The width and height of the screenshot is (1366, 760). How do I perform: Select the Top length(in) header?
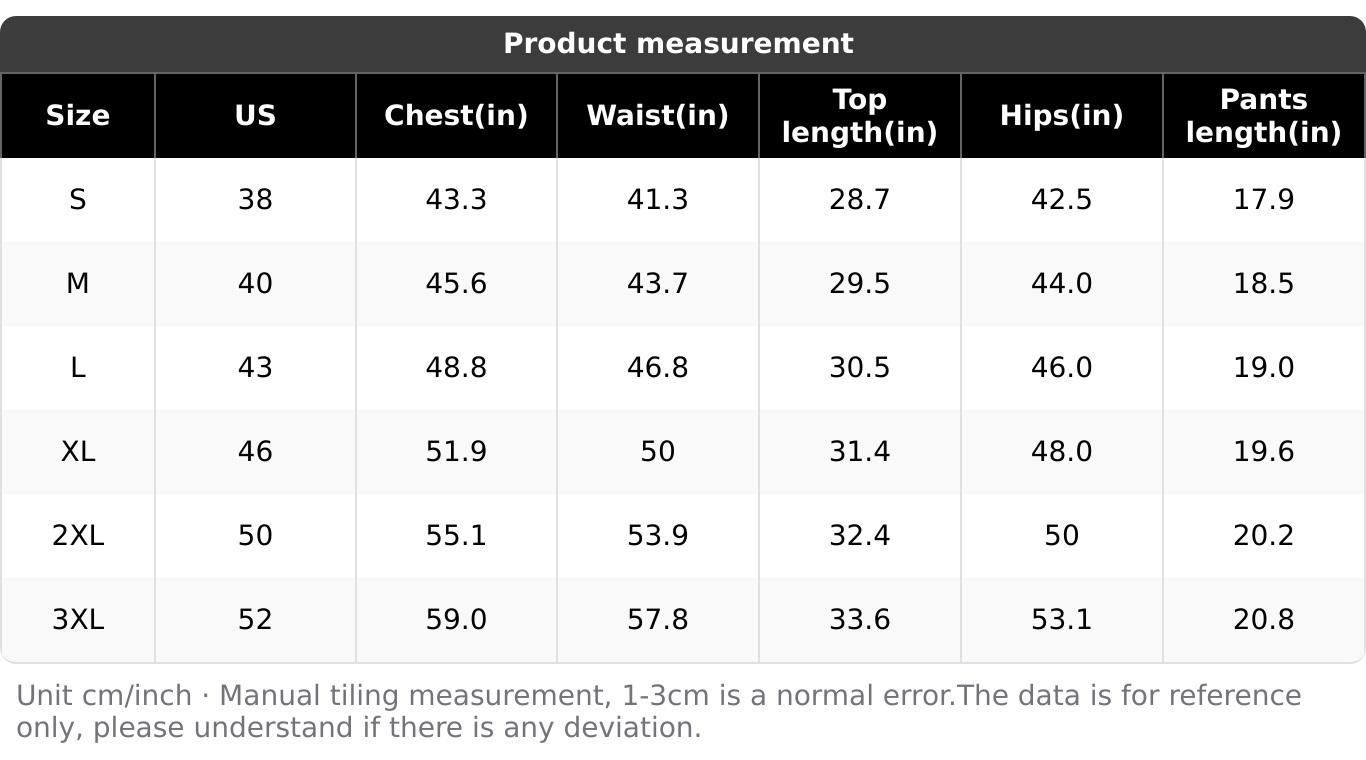click(859, 116)
